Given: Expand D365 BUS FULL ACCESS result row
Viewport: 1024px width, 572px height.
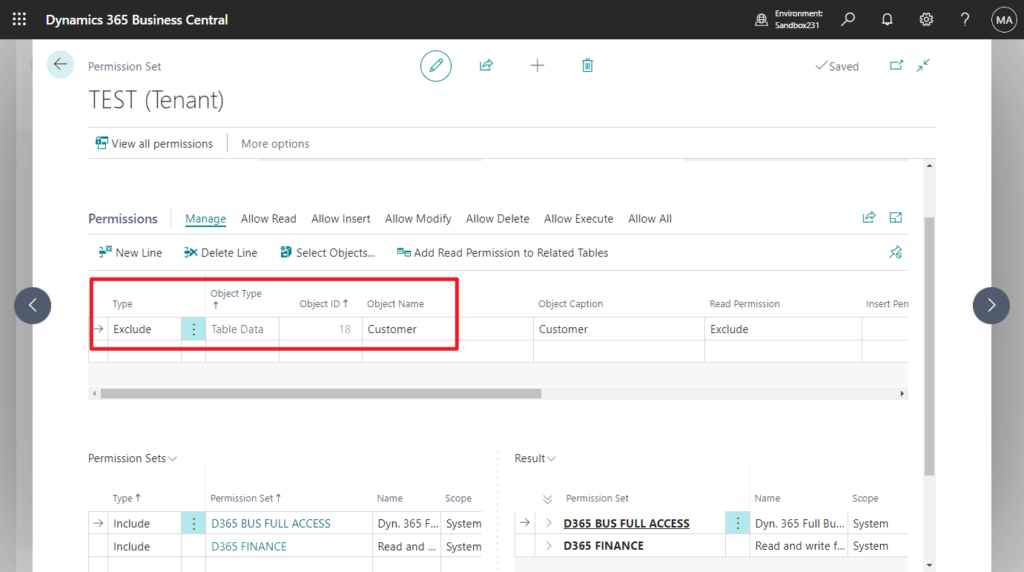Looking at the screenshot, I should 549,523.
